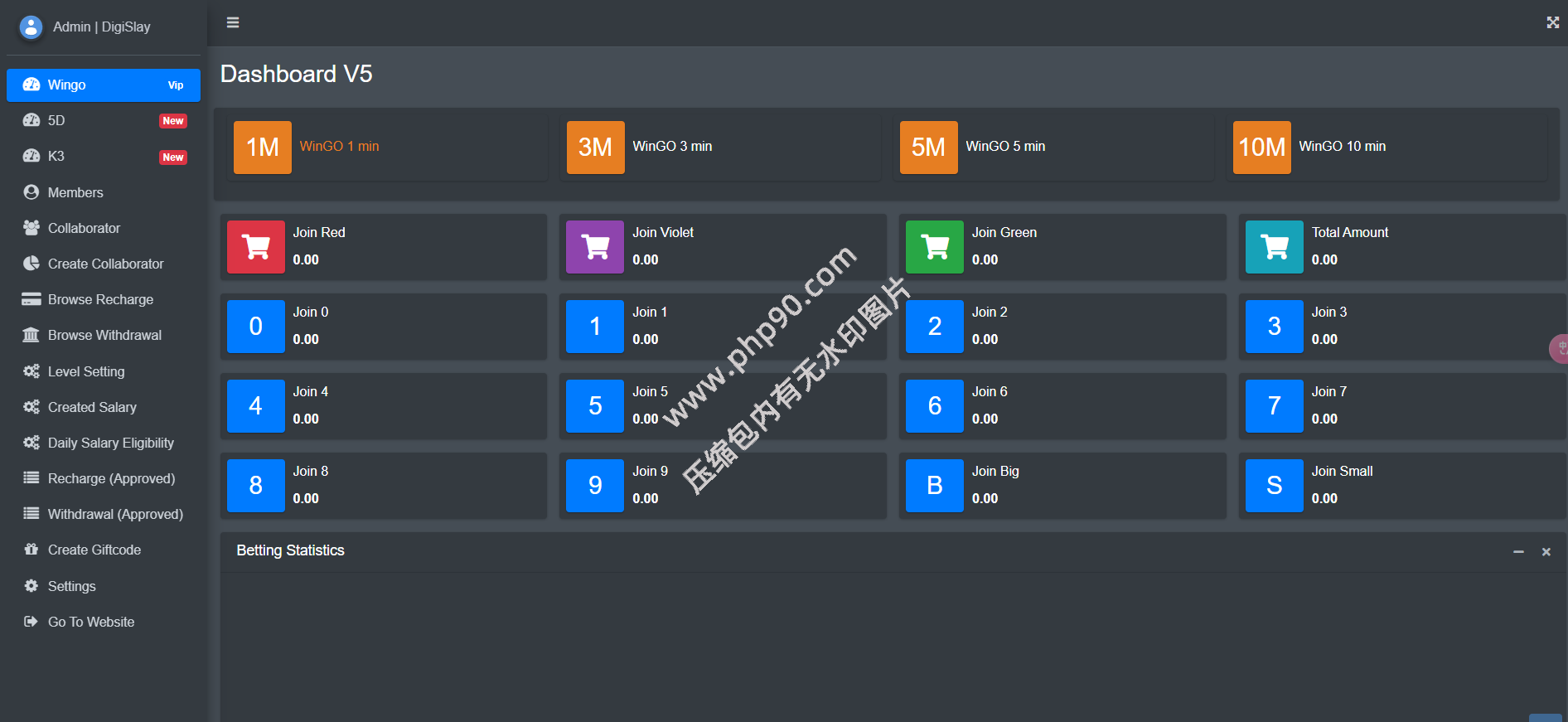Open Browse Withdrawal page
This screenshot has height=722, width=1568.
104,336
